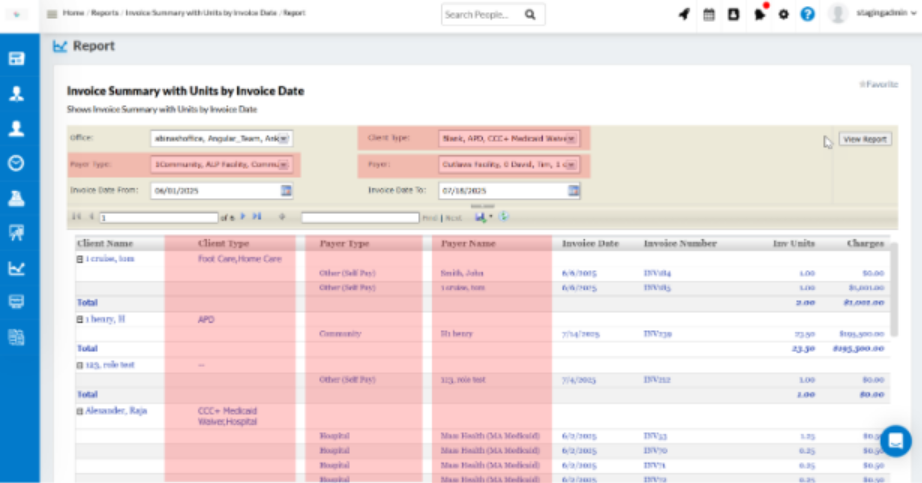Refresh the report with the refresh icon
The width and height of the screenshot is (922, 483).
coord(504,217)
